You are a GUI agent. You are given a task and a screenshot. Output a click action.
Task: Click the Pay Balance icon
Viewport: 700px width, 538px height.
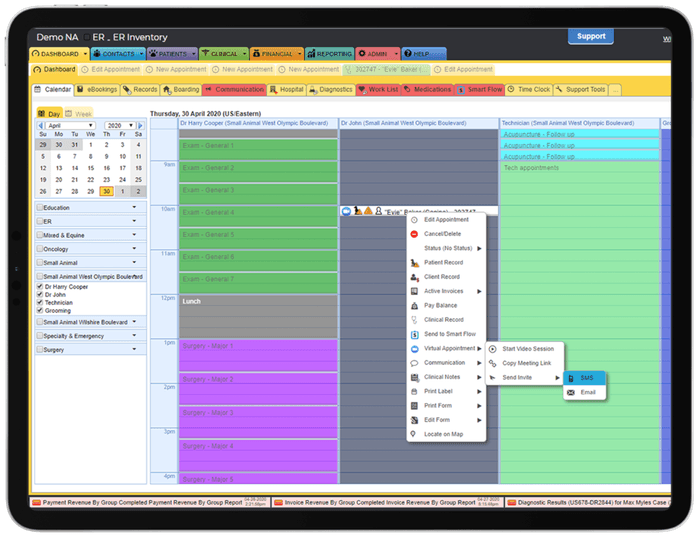[415, 305]
